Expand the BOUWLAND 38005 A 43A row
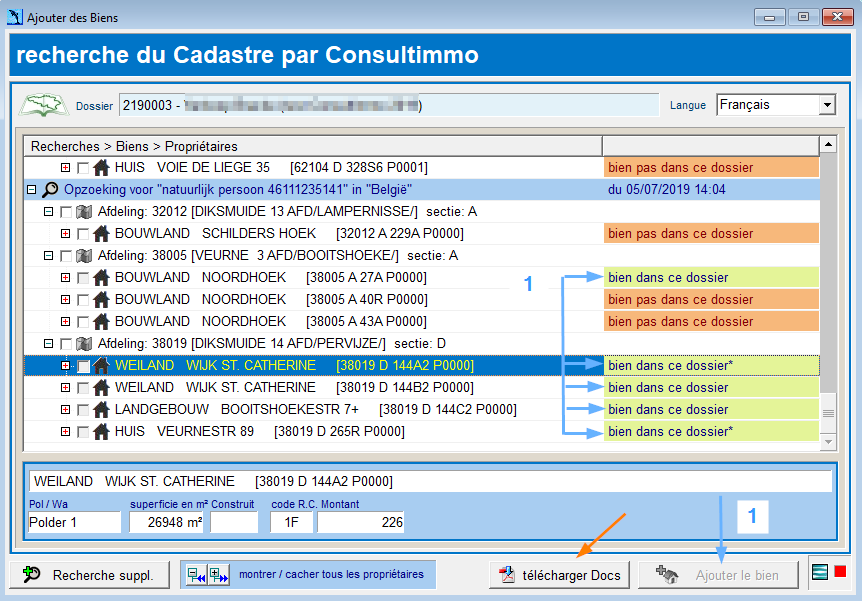The width and height of the screenshot is (862, 601). pyautogui.click(x=65, y=322)
